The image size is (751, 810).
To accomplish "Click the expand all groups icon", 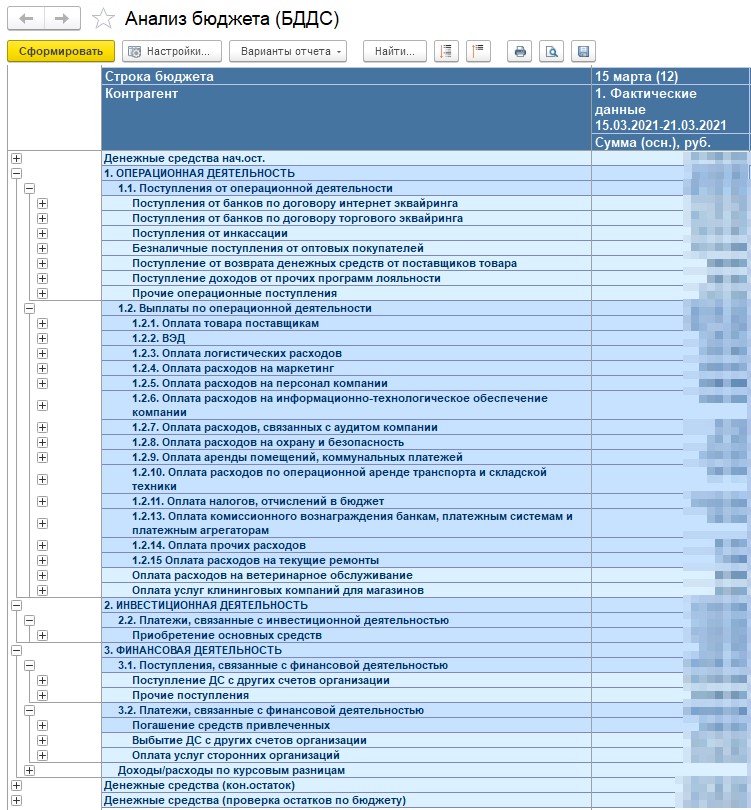I will coord(446,51).
